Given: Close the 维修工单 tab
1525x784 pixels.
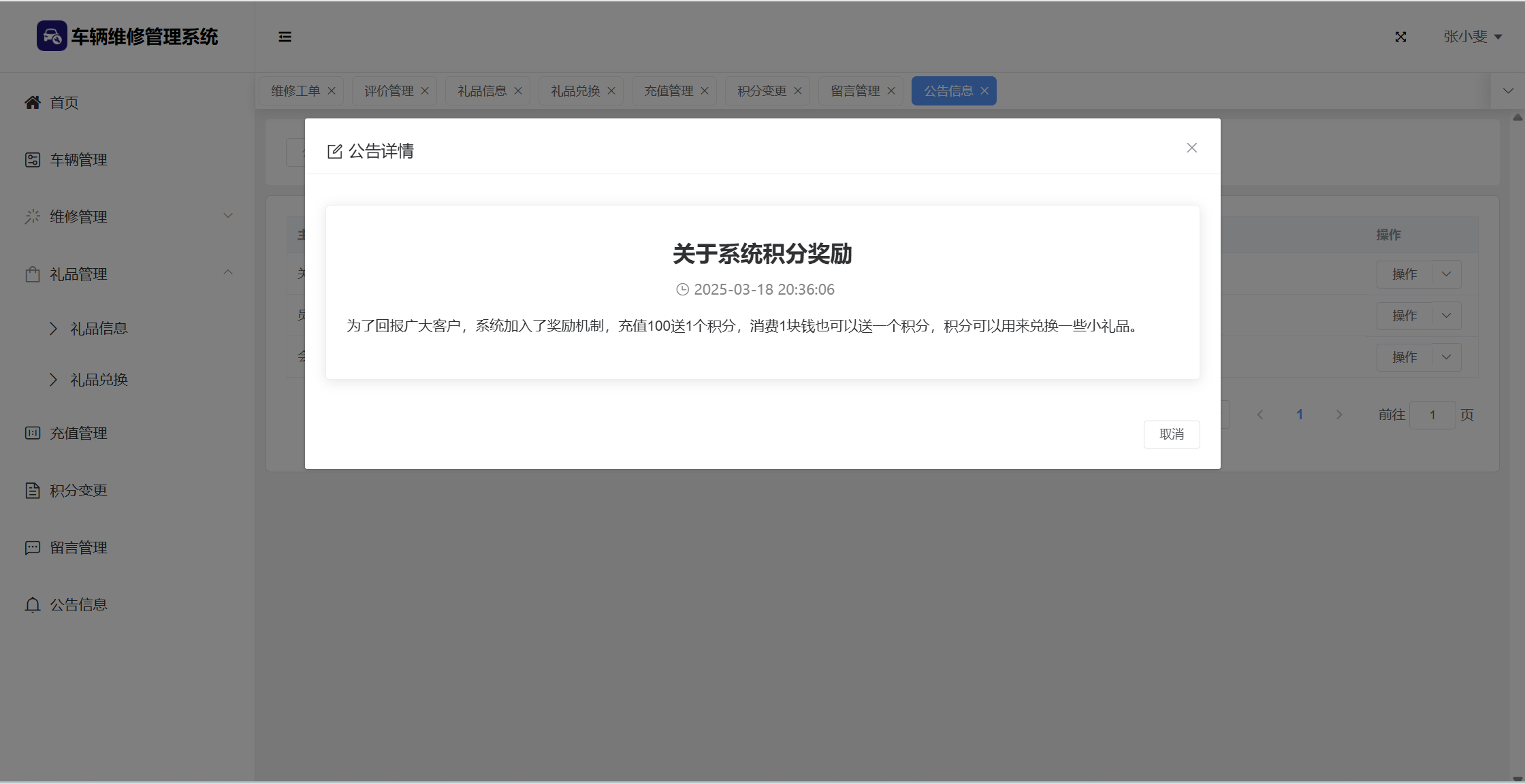Looking at the screenshot, I should click(x=332, y=91).
